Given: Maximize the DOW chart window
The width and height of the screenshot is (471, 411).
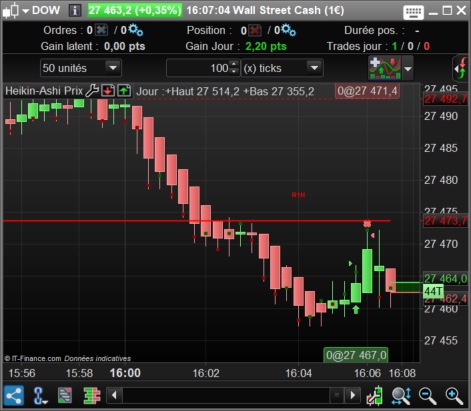Looking at the screenshot, I should click(x=447, y=11).
